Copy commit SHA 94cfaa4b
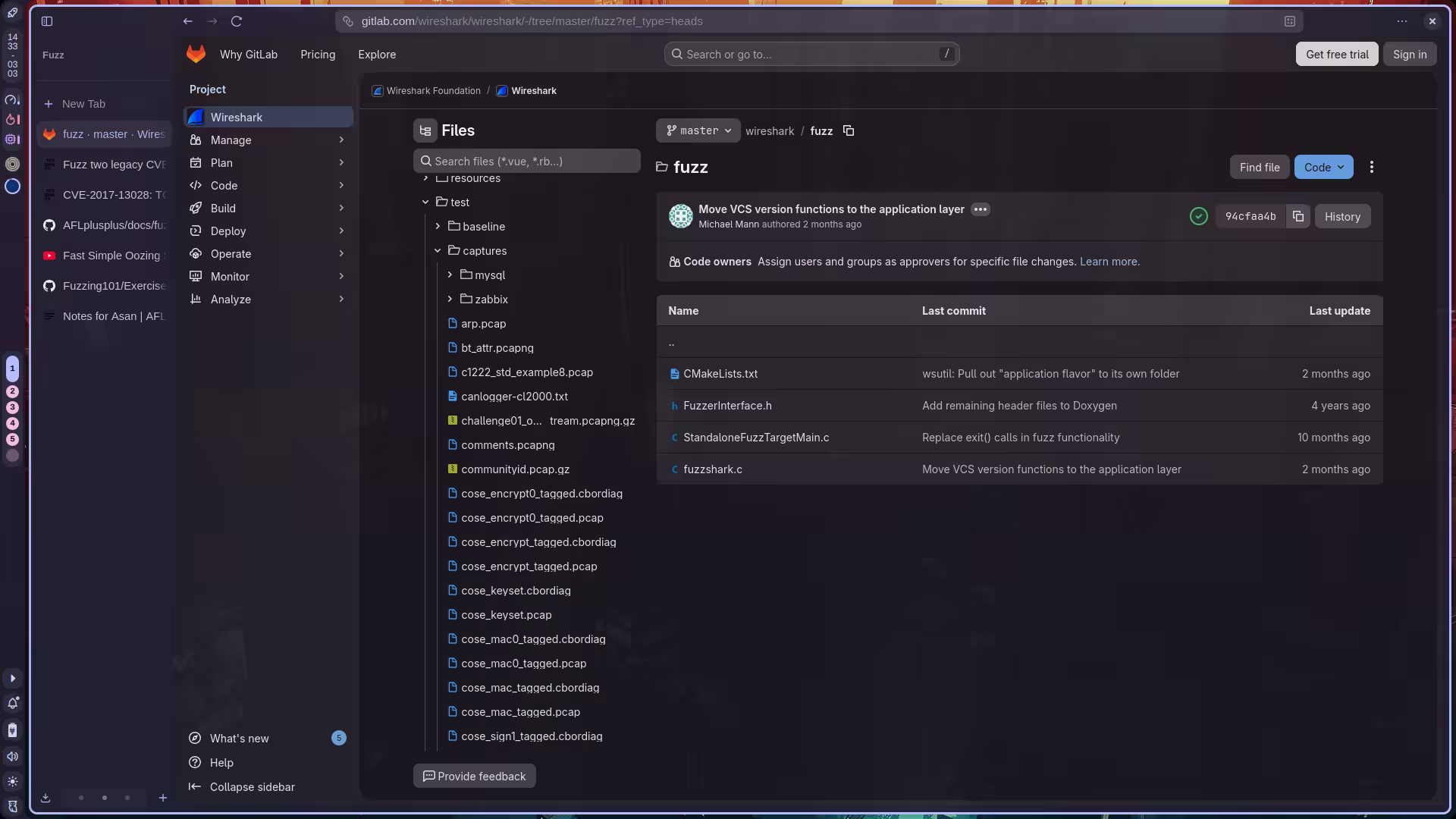This screenshot has height=819, width=1456. (x=1298, y=217)
